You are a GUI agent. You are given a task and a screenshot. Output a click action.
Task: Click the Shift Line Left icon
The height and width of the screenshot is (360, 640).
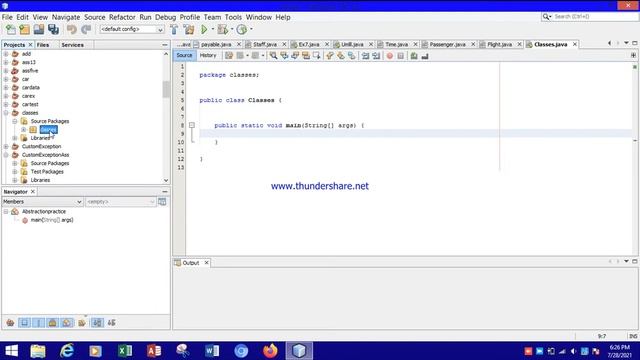(365, 56)
